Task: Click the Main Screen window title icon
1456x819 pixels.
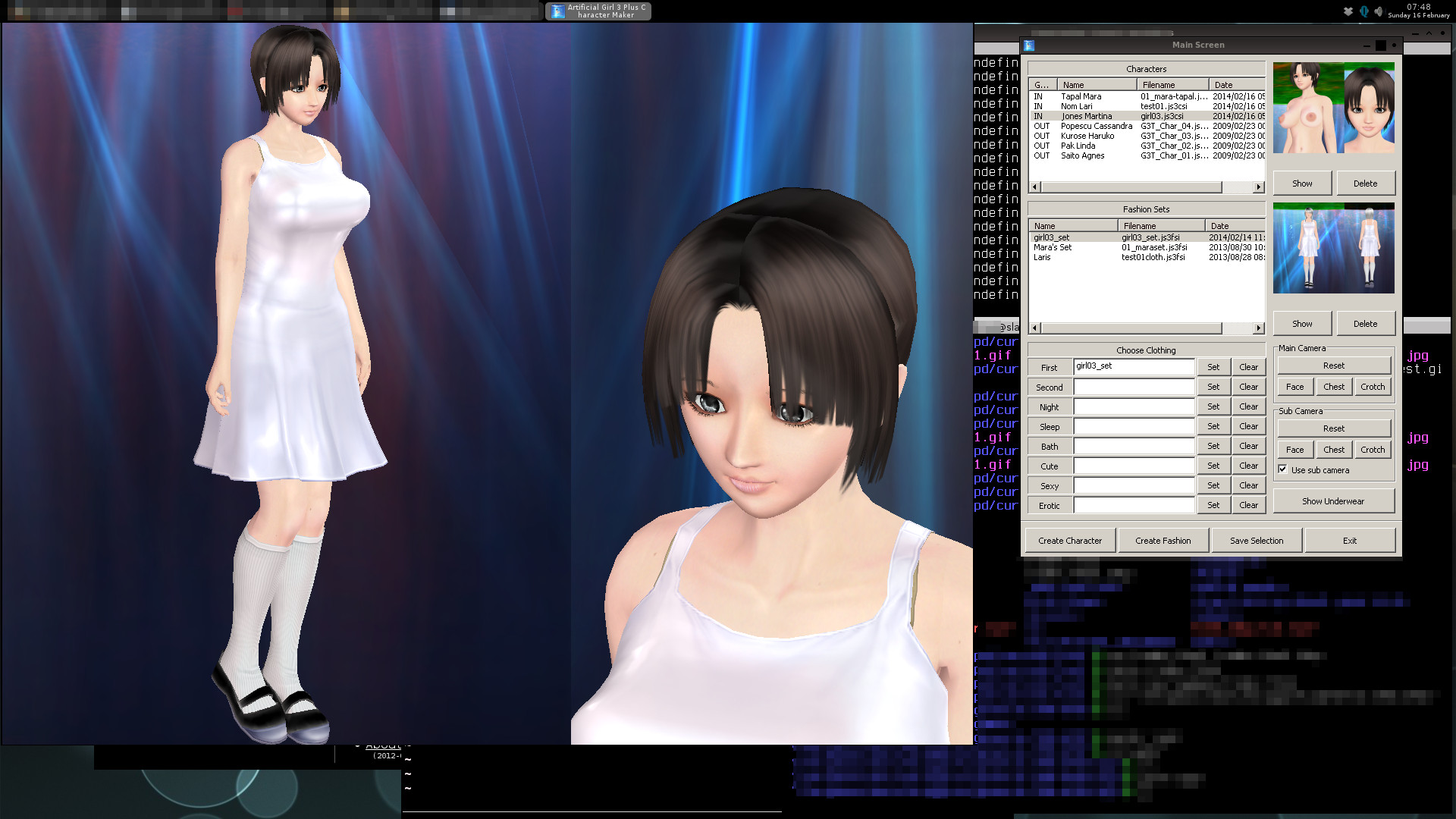Action: [1028, 45]
